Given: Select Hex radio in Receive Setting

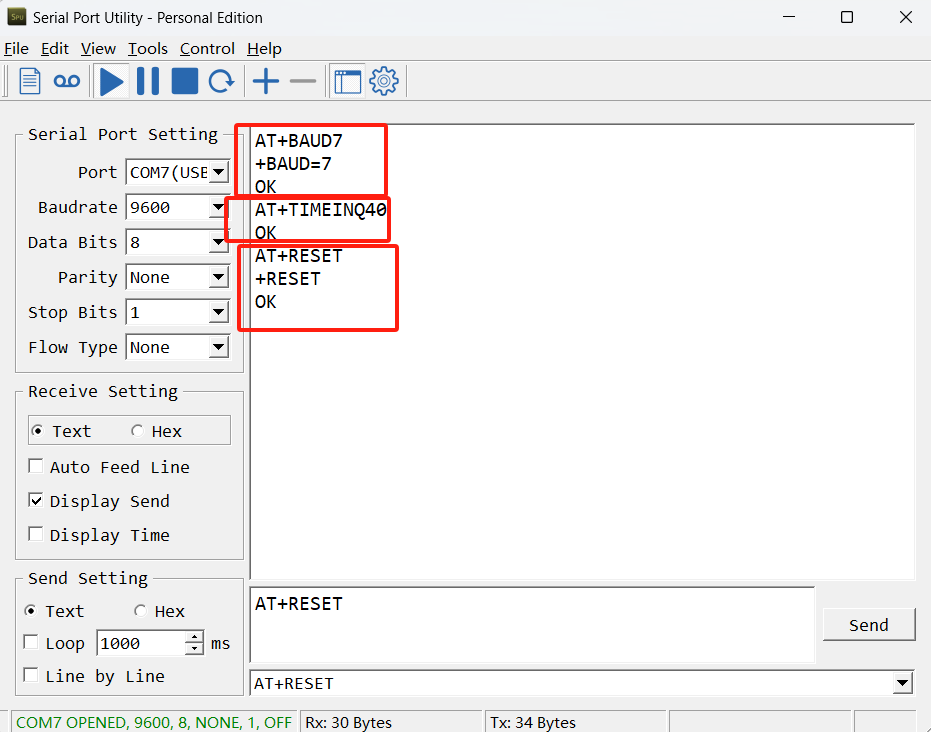Looking at the screenshot, I should (137, 431).
